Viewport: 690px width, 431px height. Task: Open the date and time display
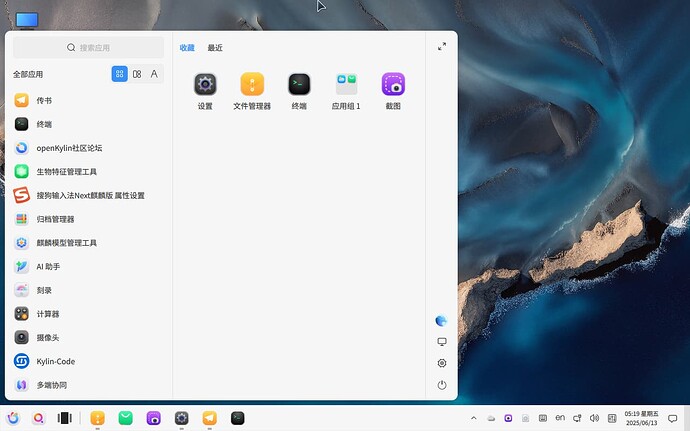(639, 418)
